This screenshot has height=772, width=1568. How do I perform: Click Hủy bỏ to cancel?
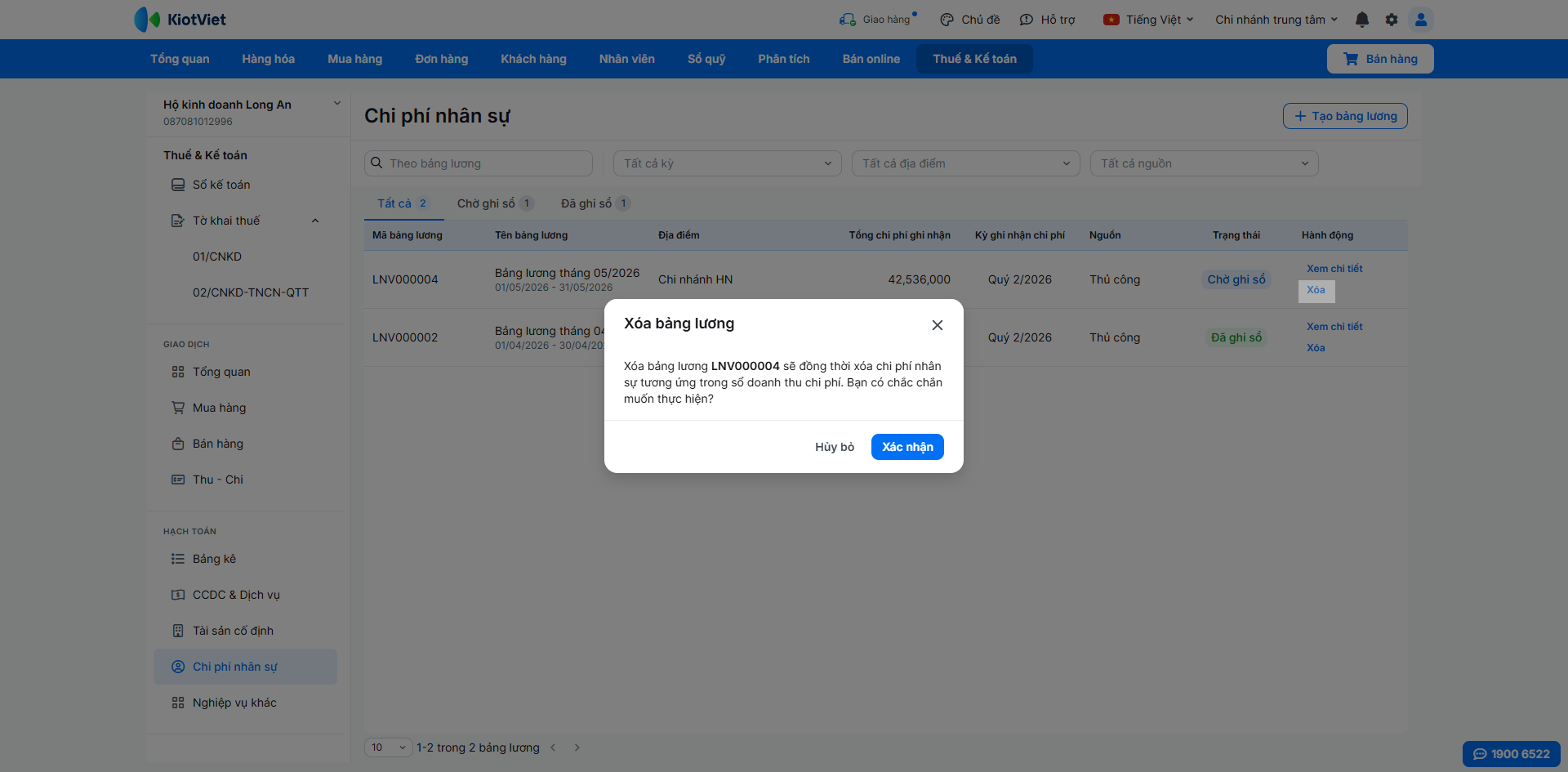(x=835, y=447)
